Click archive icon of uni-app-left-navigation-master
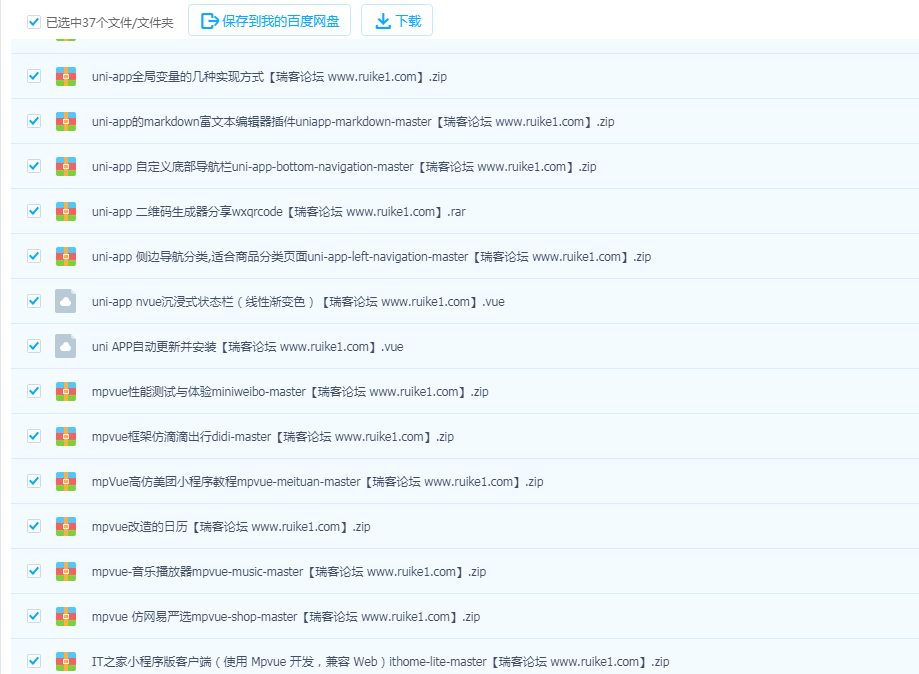919x674 pixels. tap(66, 256)
